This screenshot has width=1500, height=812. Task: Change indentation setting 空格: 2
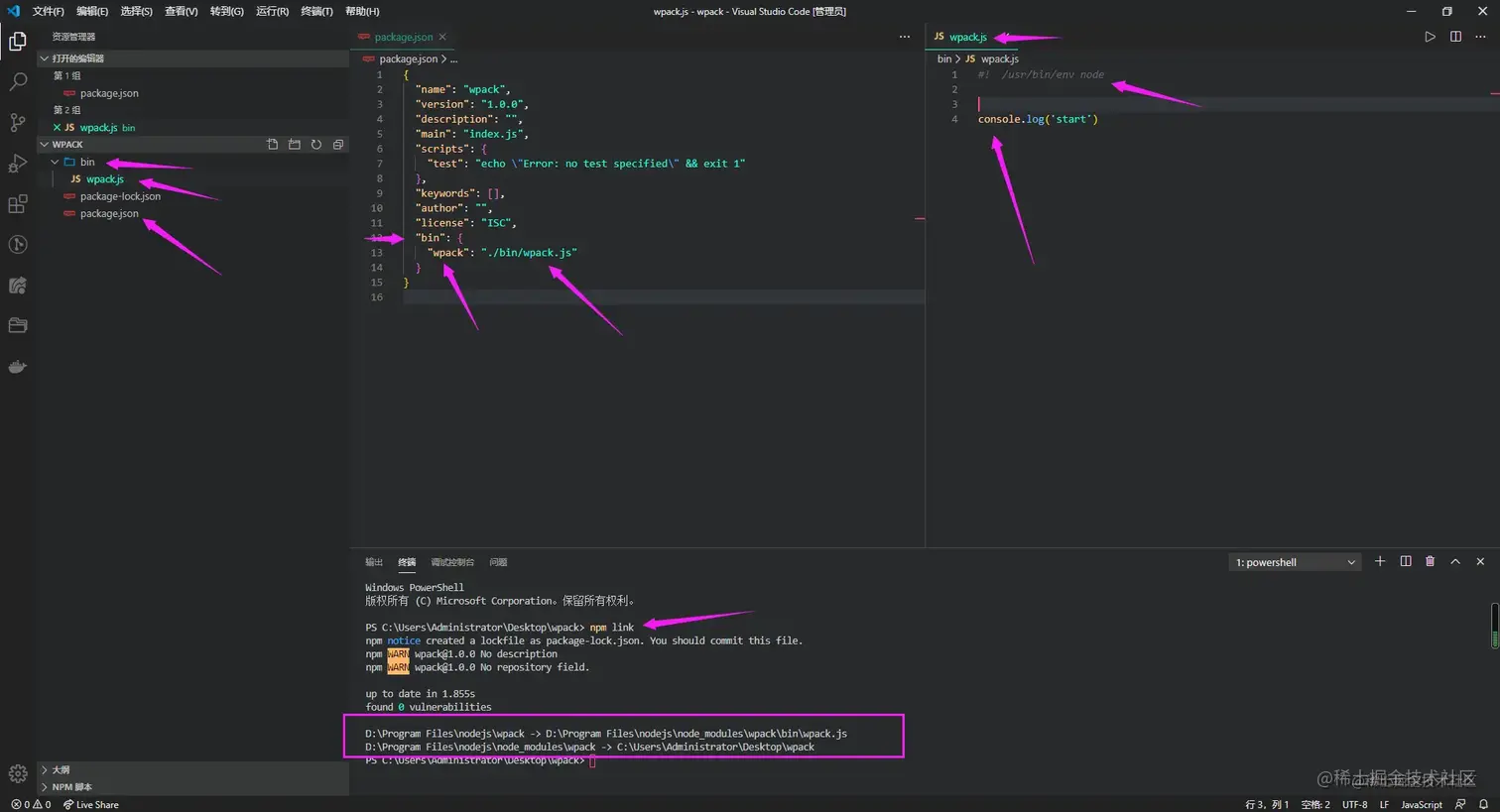coord(1315,804)
